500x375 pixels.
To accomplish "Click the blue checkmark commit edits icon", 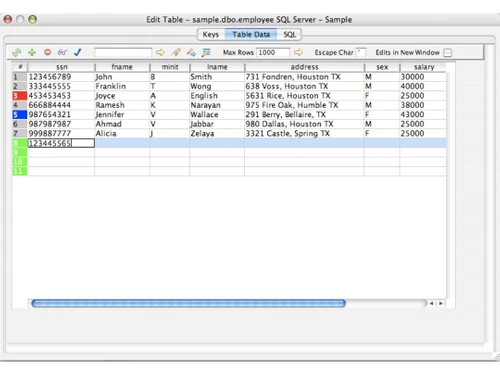I will (x=78, y=52).
